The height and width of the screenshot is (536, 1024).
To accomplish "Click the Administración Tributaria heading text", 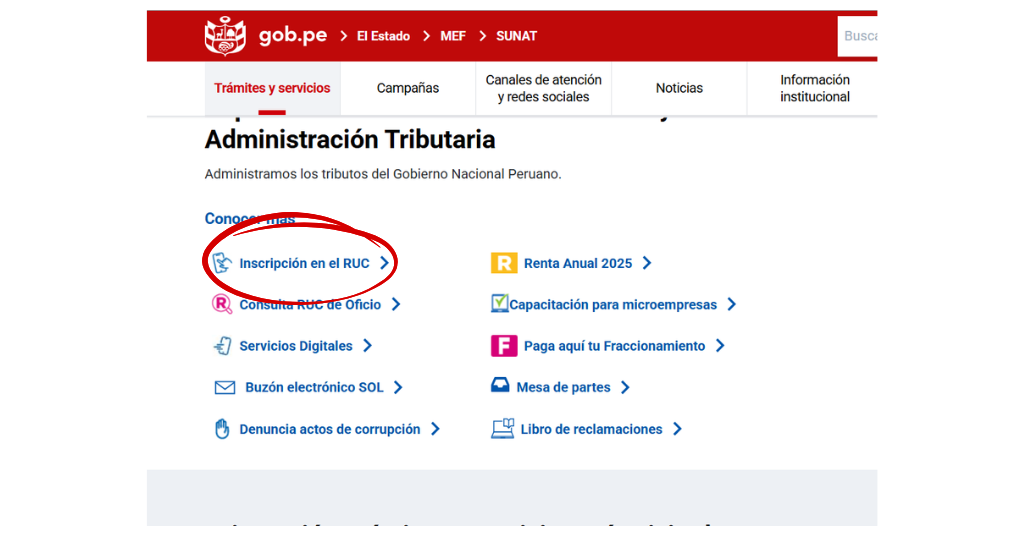I will [350, 140].
